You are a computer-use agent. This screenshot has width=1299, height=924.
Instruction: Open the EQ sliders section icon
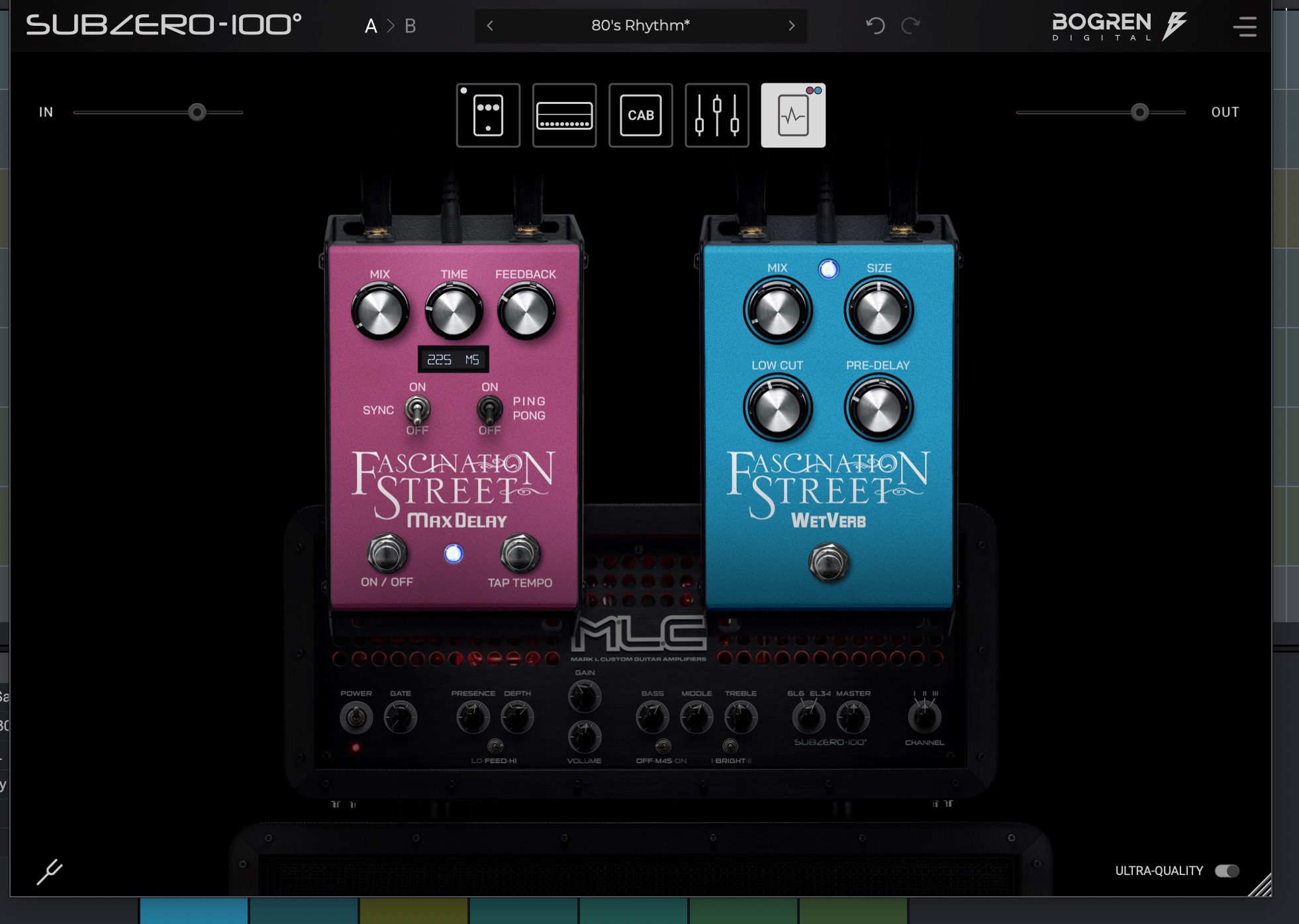pos(716,115)
